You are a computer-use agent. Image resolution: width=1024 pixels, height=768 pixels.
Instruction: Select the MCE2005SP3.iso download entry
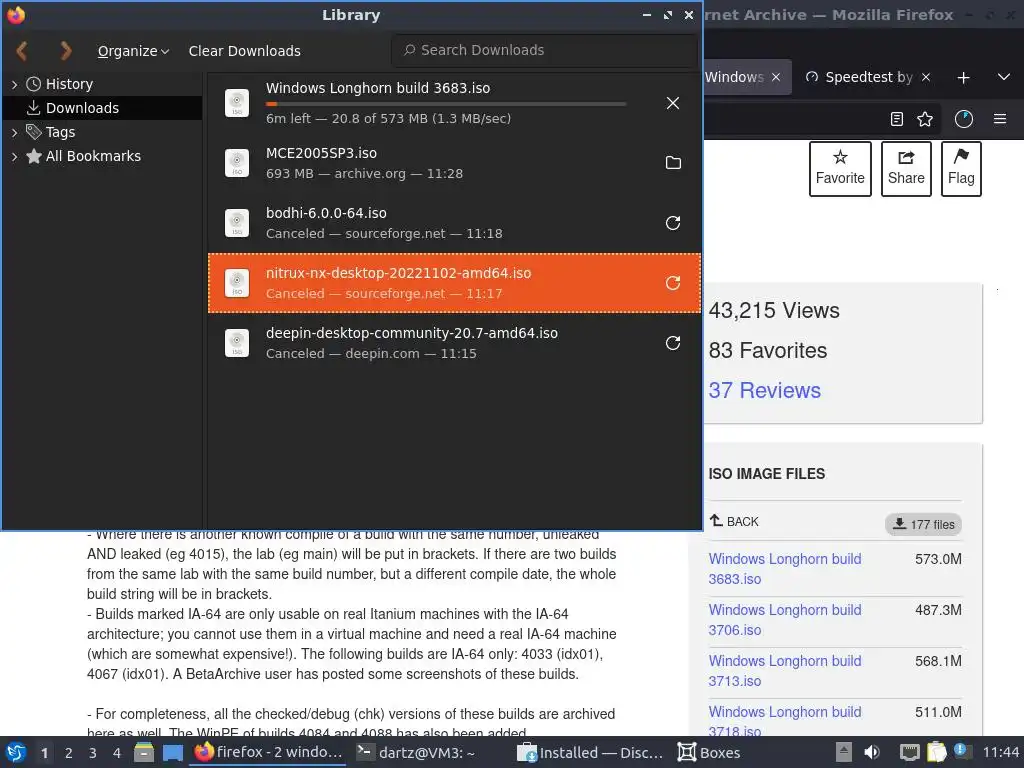[455, 163]
